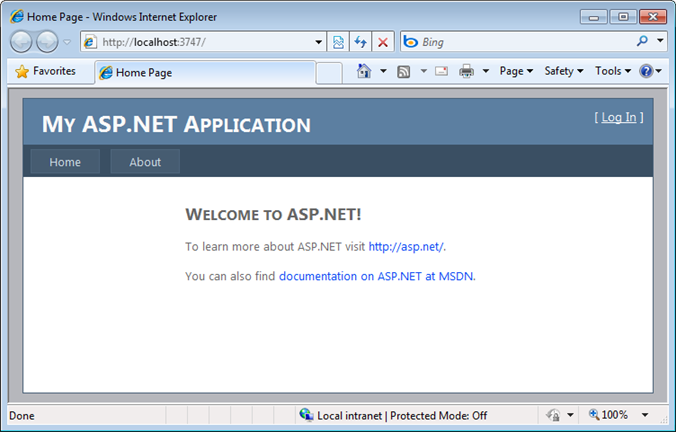Select the About navigation tab

145,162
